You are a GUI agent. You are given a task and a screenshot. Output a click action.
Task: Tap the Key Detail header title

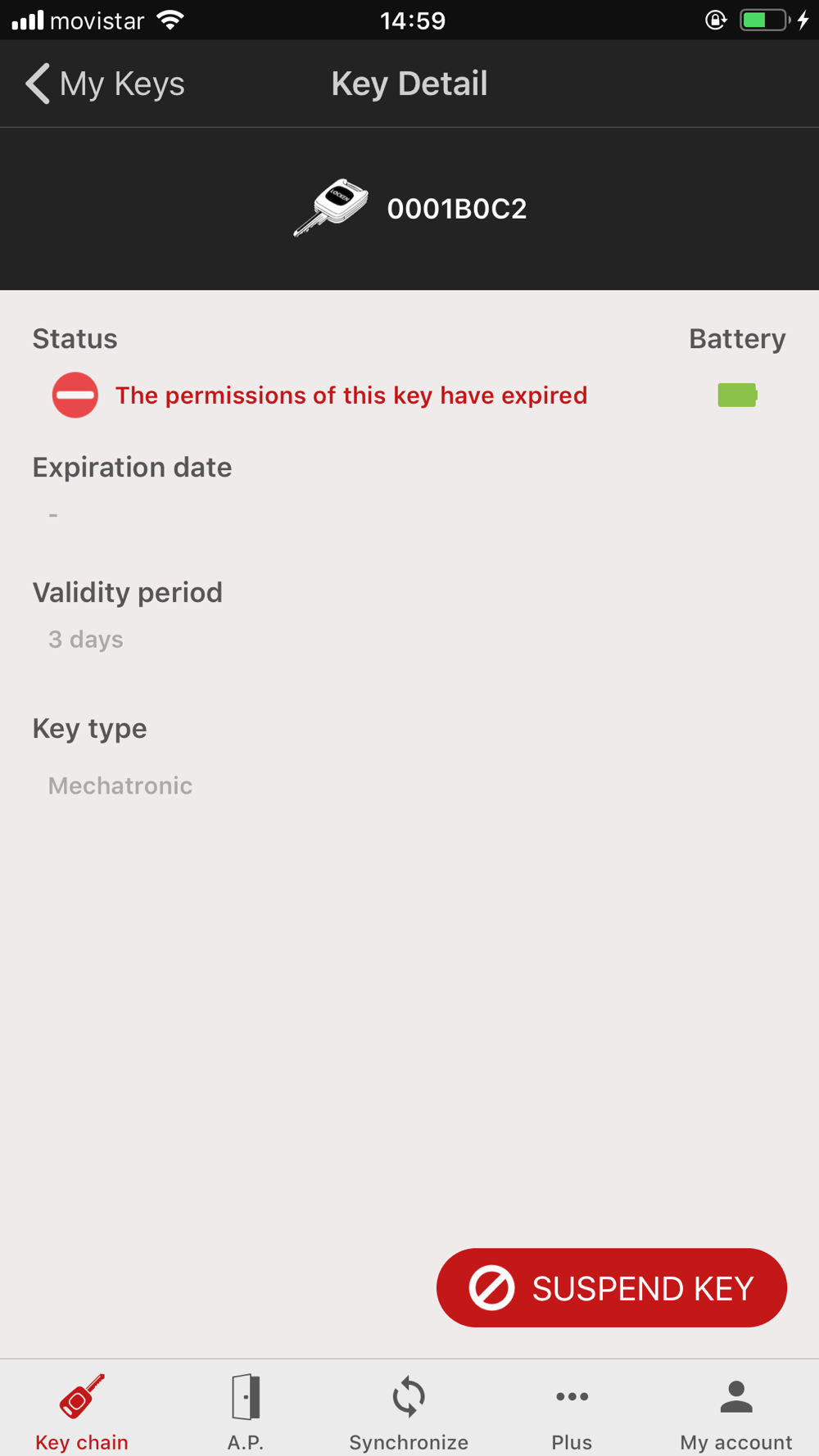click(409, 84)
